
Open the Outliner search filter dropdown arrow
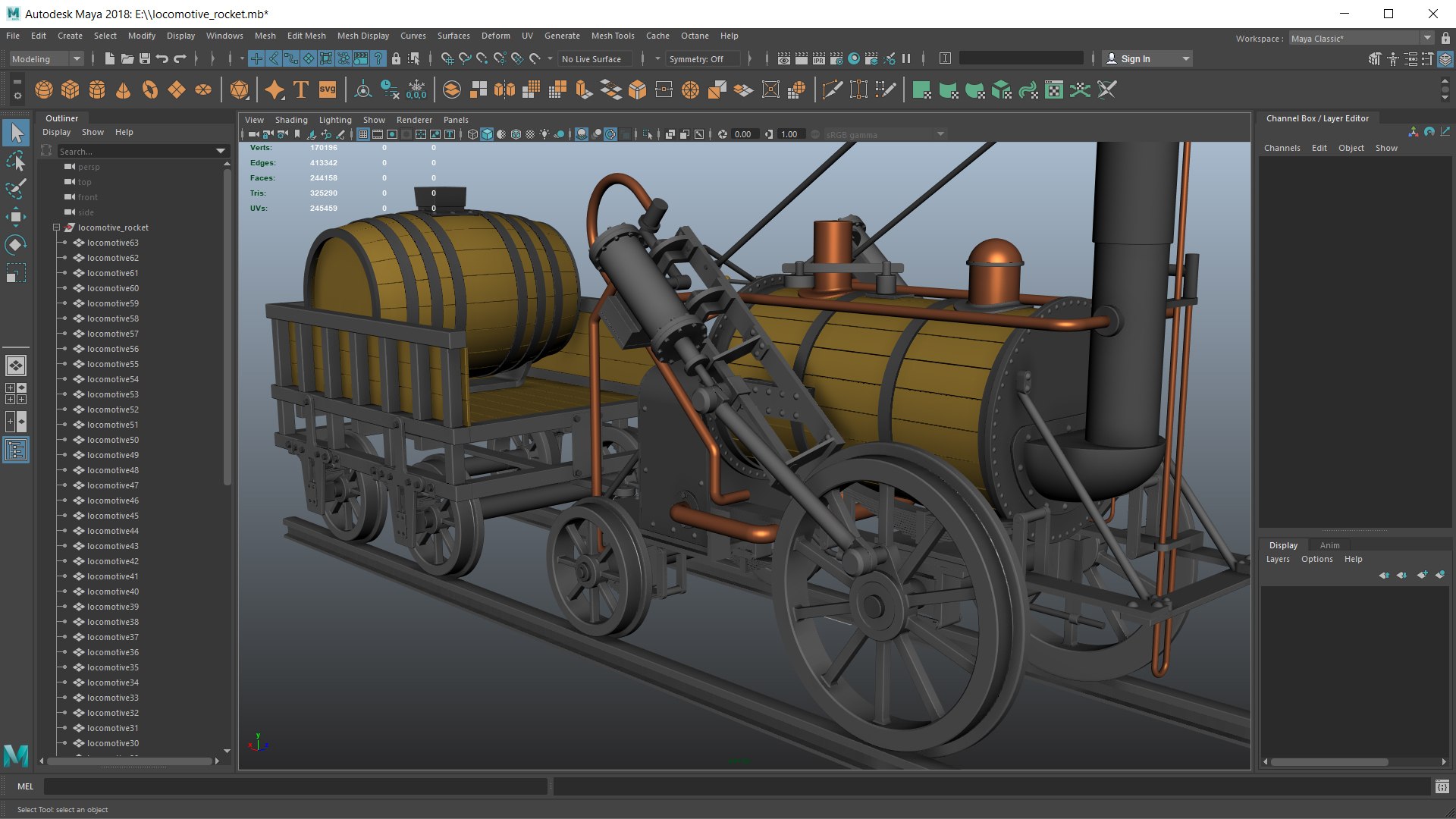(221, 152)
